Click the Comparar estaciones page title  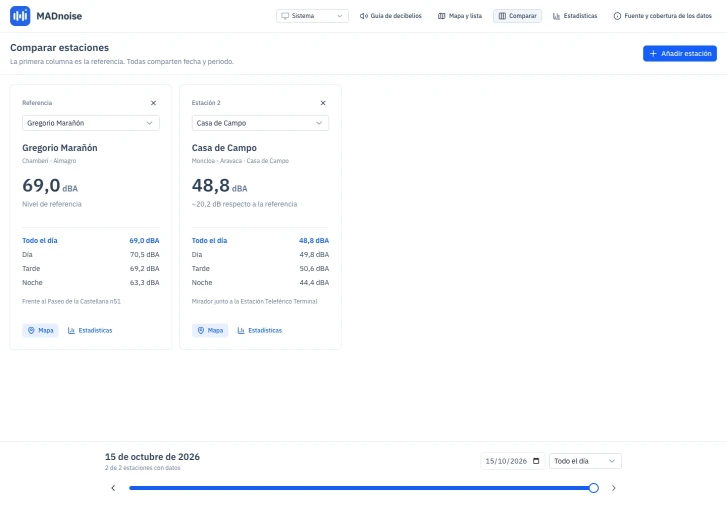[59, 48]
